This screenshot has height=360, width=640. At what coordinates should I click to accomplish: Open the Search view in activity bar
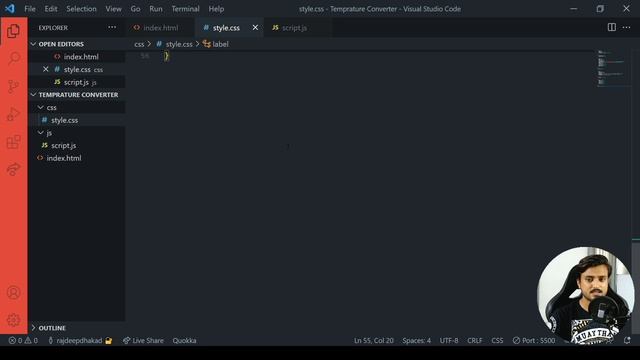pyautogui.click(x=13, y=58)
